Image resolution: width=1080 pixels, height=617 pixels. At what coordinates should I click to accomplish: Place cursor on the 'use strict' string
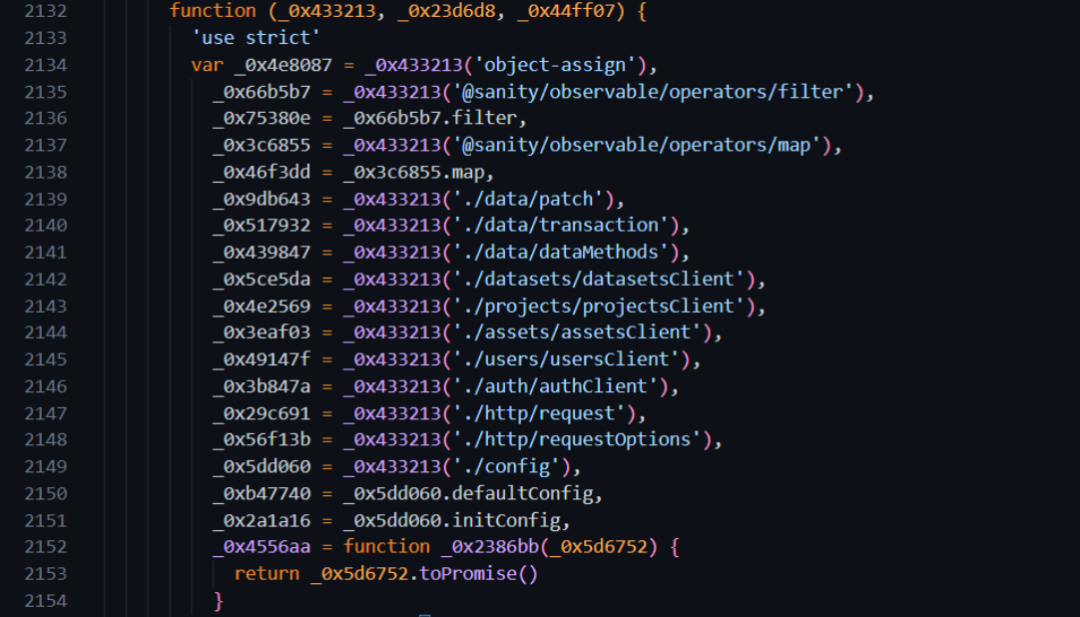[x=256, y=38]
